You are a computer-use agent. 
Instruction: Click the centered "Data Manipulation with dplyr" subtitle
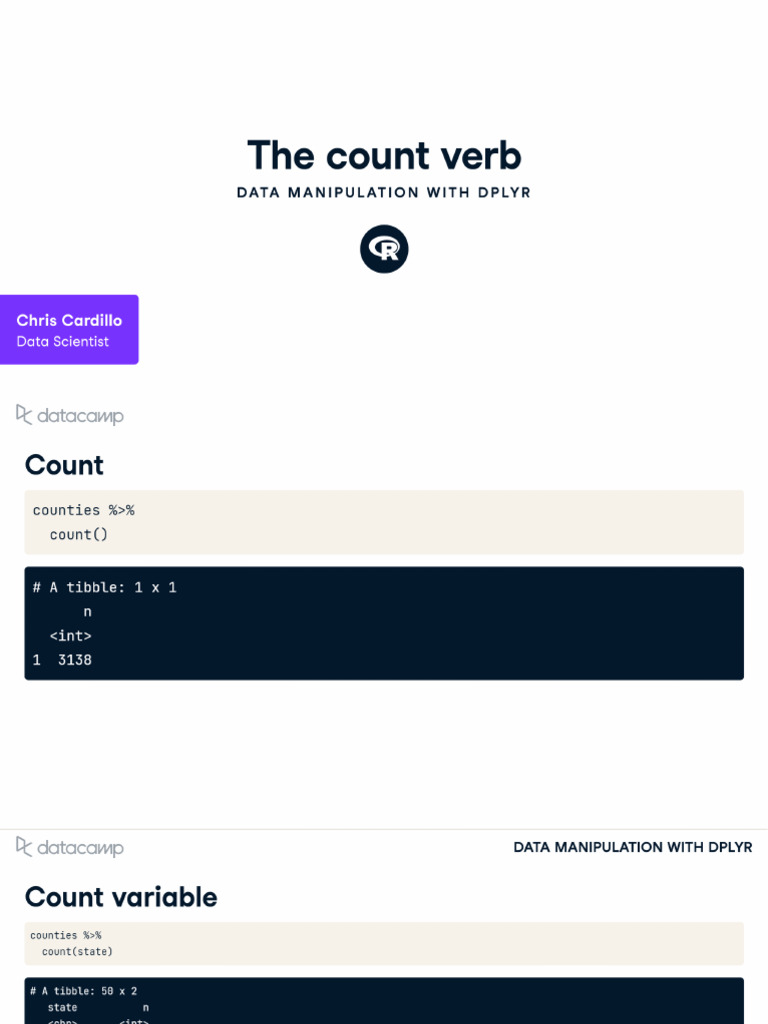pos(384,192)
